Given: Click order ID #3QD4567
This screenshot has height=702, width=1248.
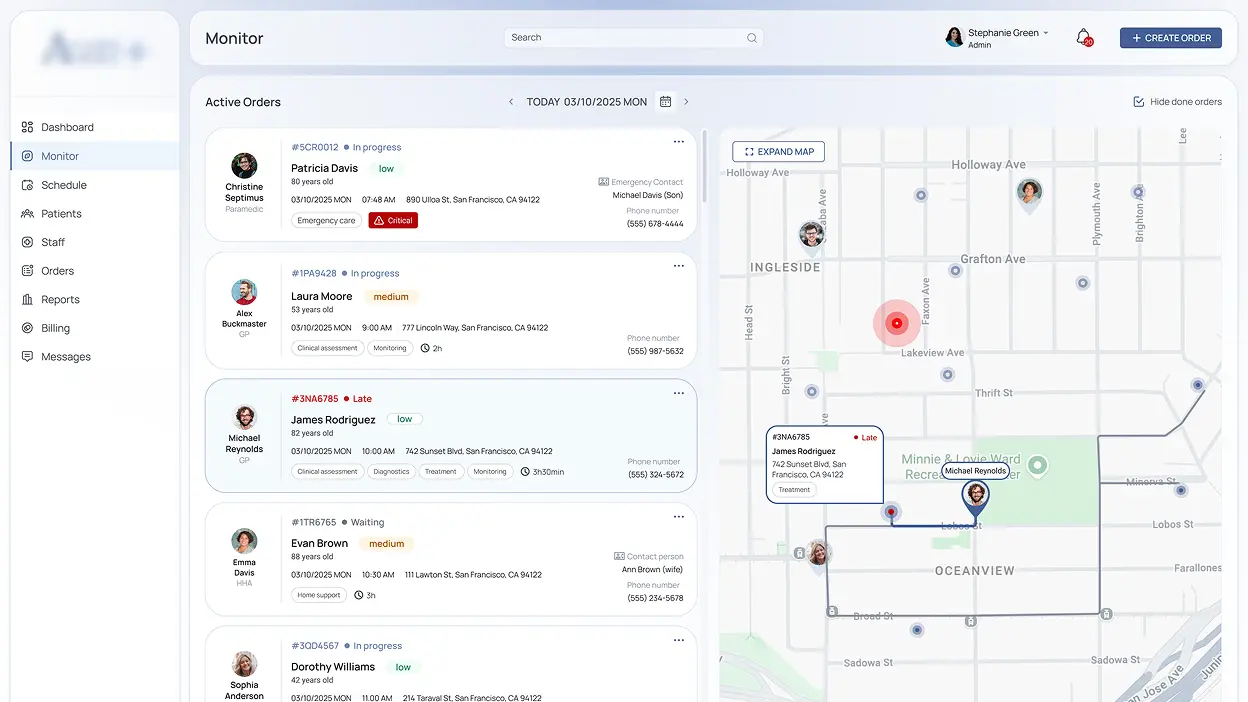Looking at the screenshot, I should 315,646.
